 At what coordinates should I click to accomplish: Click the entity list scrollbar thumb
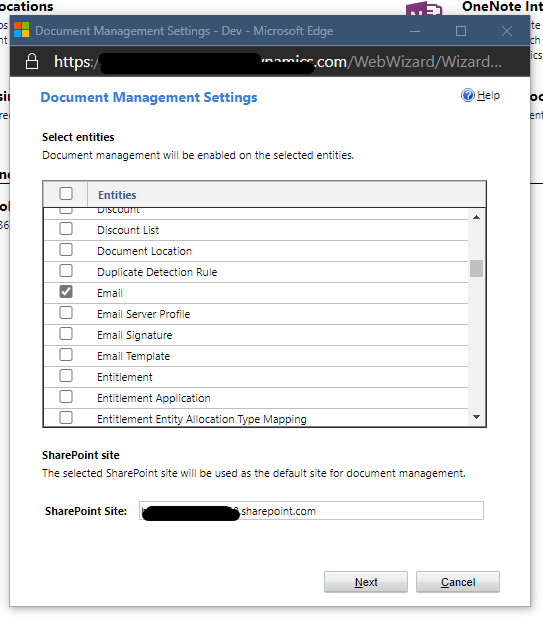click(x=476, y=268)
